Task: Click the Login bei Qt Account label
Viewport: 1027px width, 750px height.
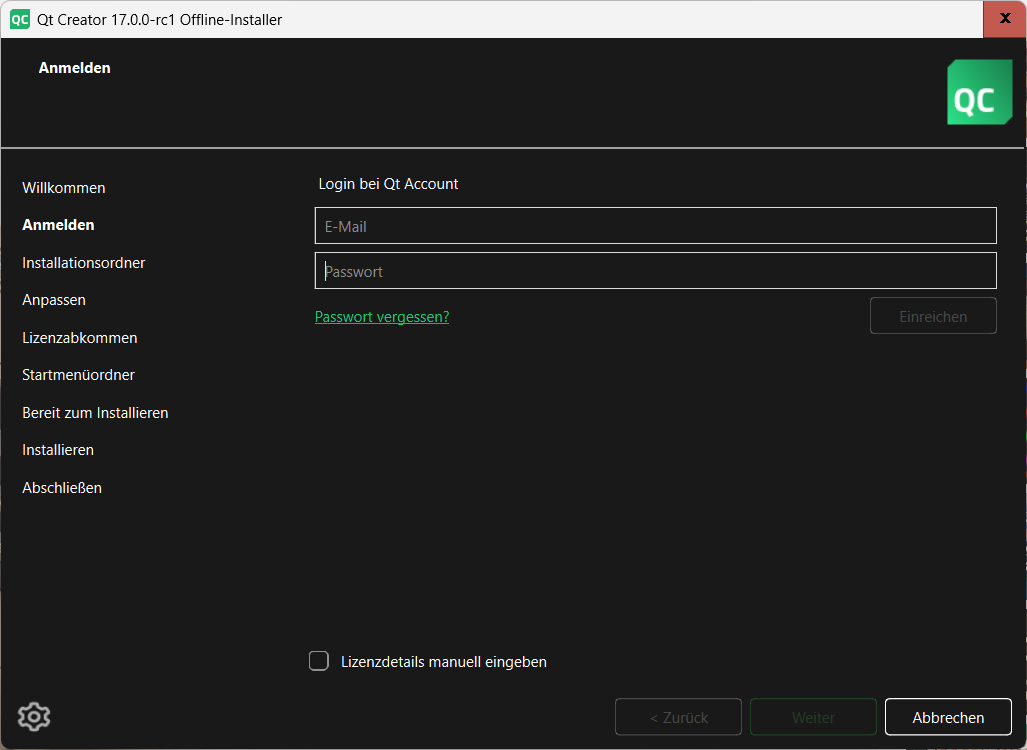Action: pyautogui.click(x=388, y=184)
